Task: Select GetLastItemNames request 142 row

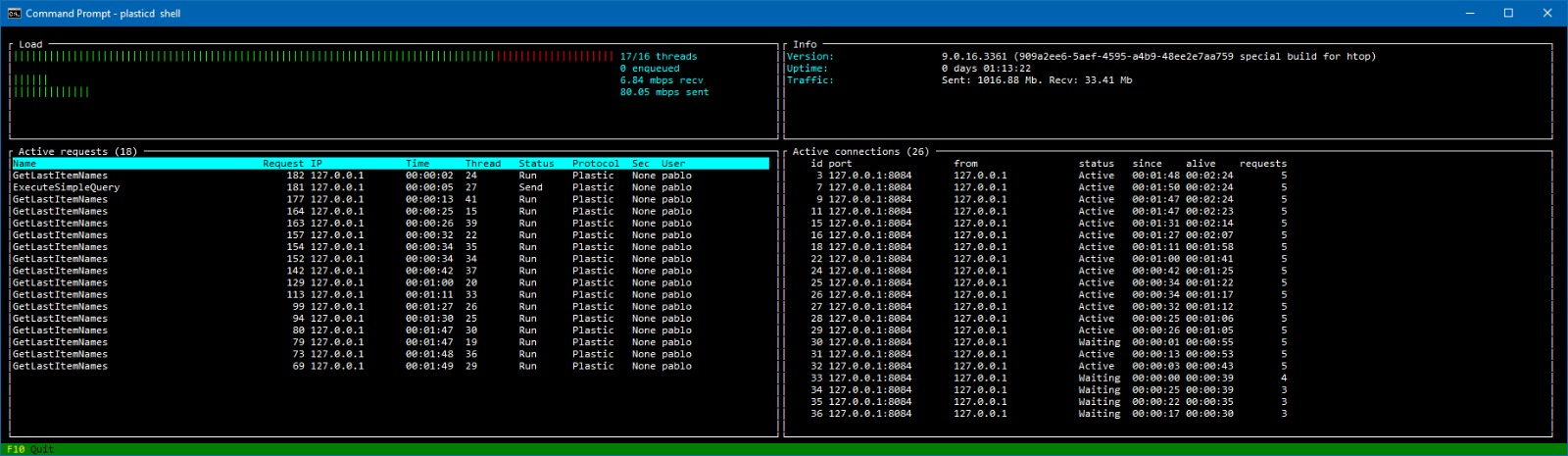Action: click(390, 271)
